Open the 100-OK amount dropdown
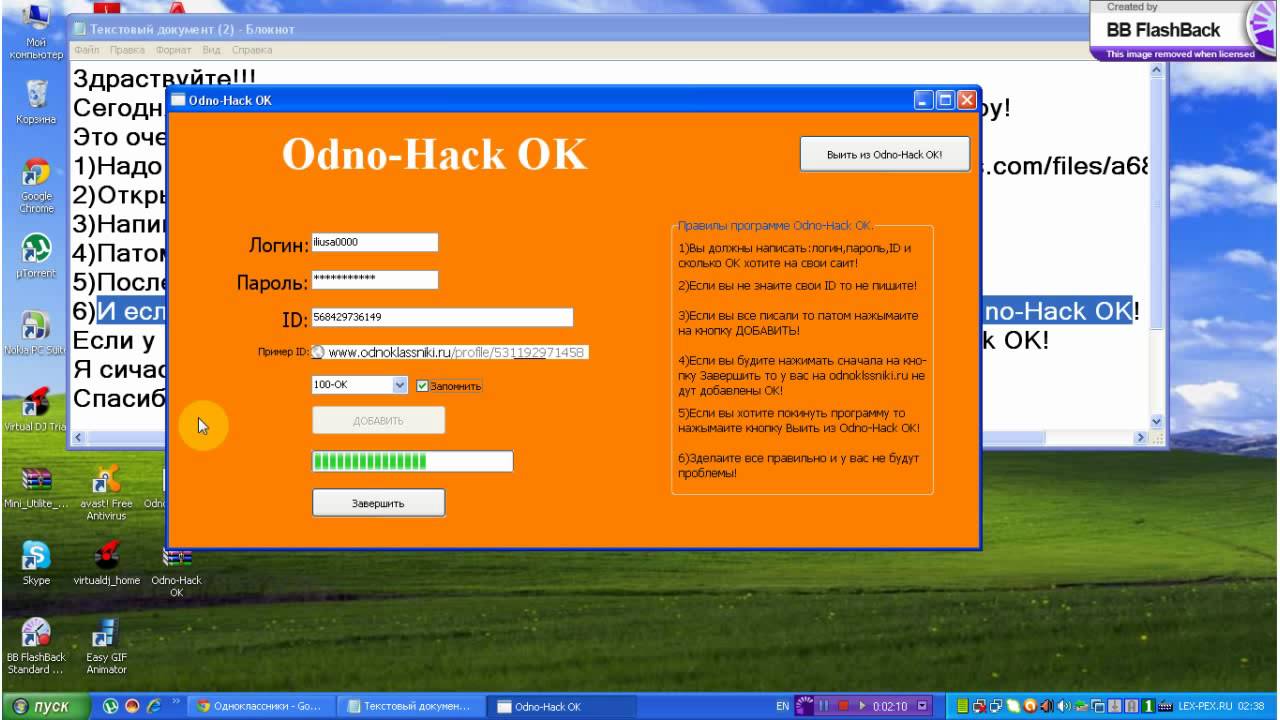This screenshot has height=720, width=1280. pyautogui.click(x=400, y=385)
